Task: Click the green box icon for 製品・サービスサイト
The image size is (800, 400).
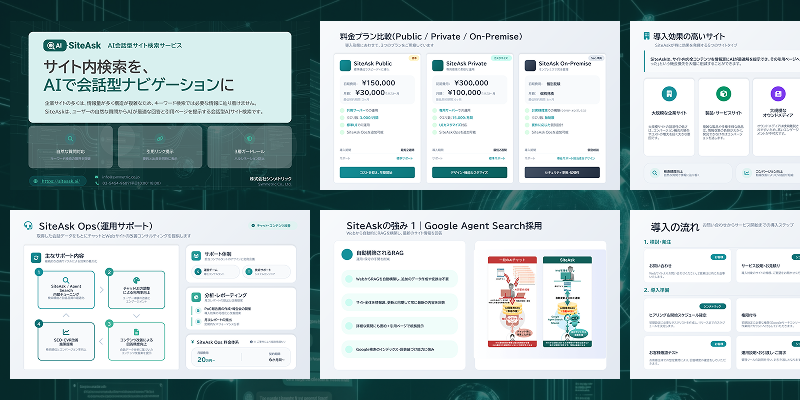Action: pyautogui.click(x=723, y=94)
